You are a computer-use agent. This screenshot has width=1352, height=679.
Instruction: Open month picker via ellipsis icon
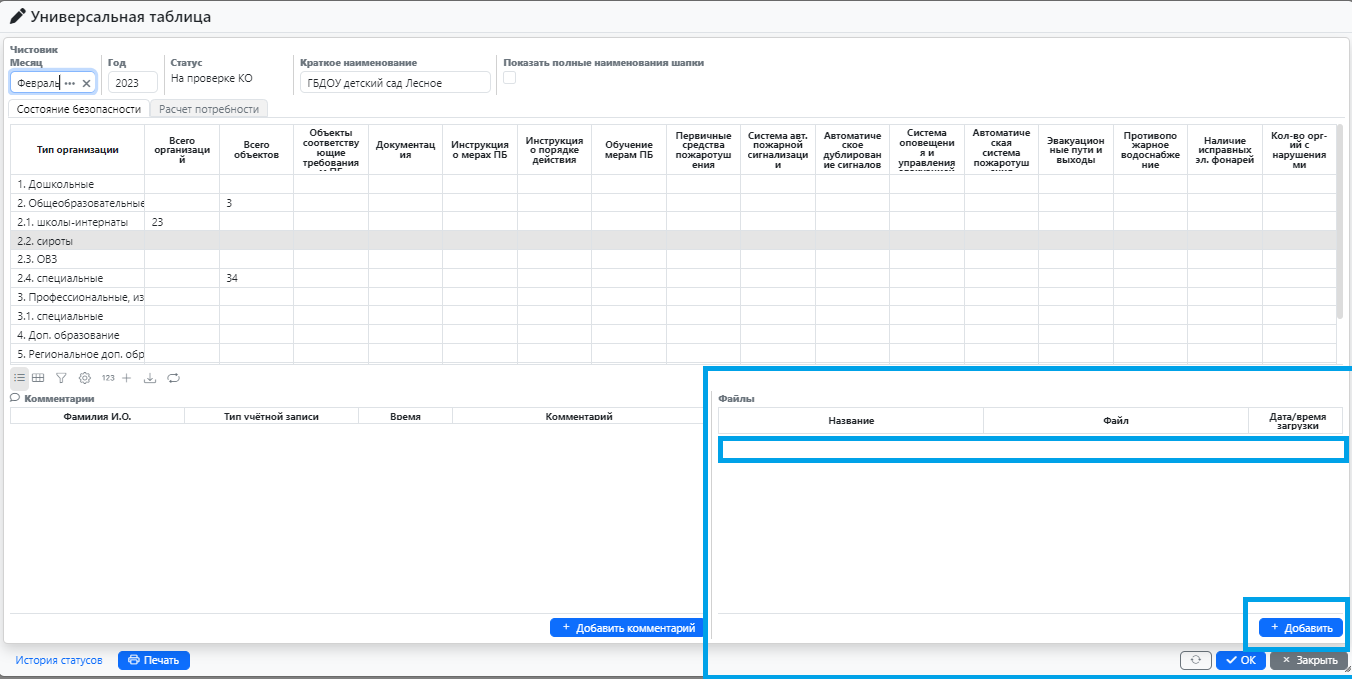(x=70, y=83)
